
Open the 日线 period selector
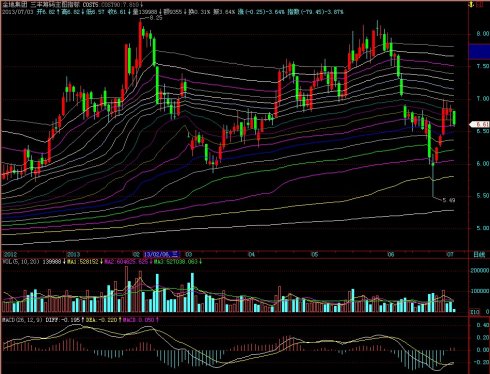pyautogui.click(x=479, y=255)
